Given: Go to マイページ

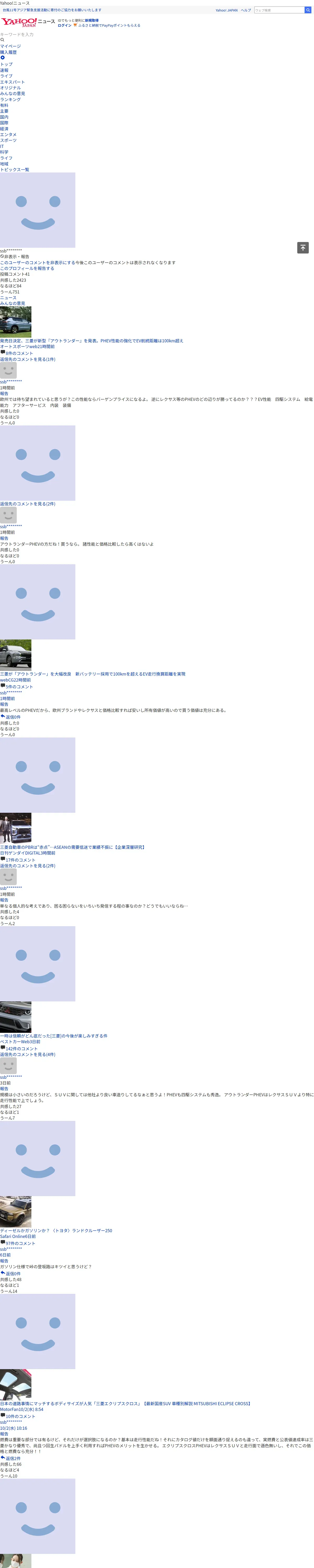Looking at the screenshot, I should tap(10, 46).
